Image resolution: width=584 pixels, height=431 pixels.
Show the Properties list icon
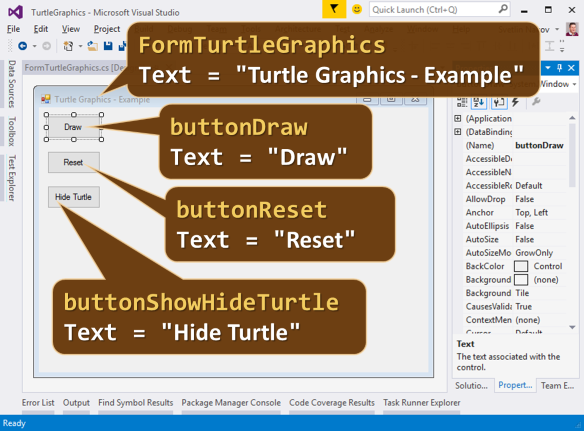[499, 102]
